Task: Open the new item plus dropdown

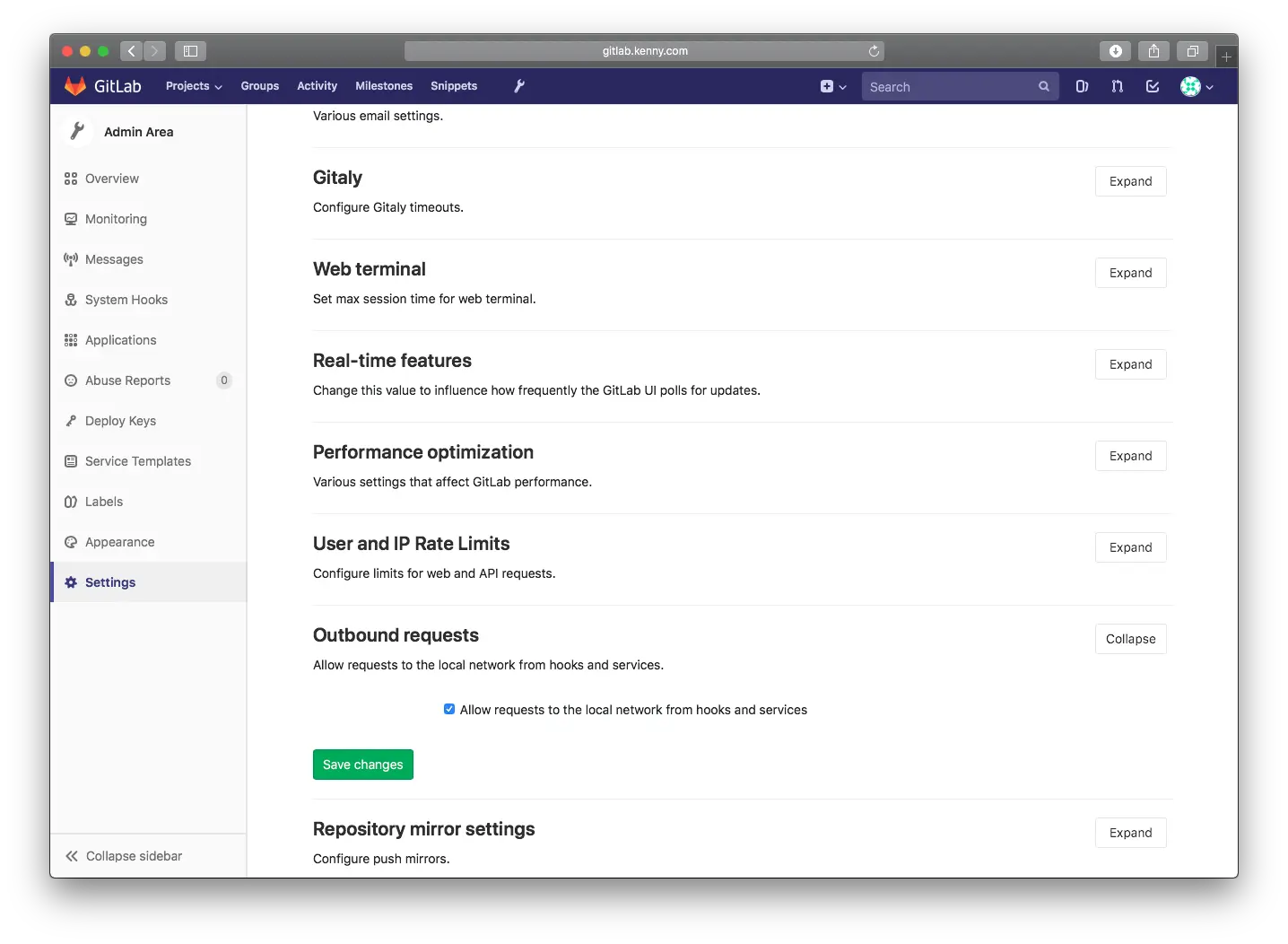Action: (x=833, y=87)
